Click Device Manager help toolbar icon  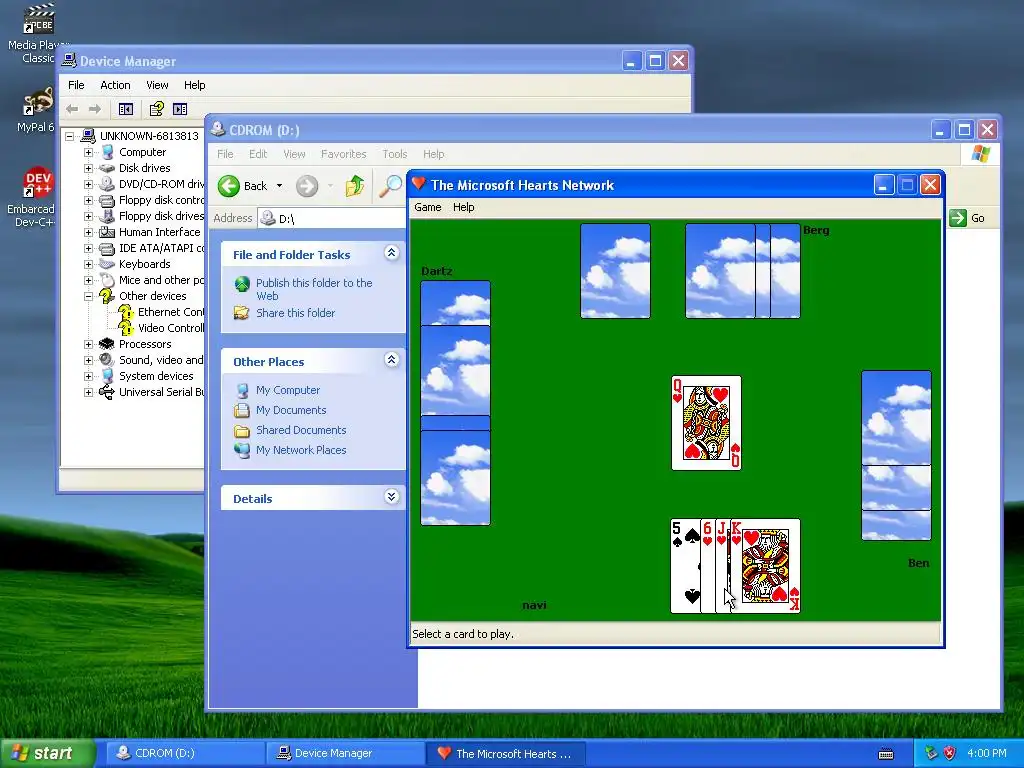click(x=157, y=109)
